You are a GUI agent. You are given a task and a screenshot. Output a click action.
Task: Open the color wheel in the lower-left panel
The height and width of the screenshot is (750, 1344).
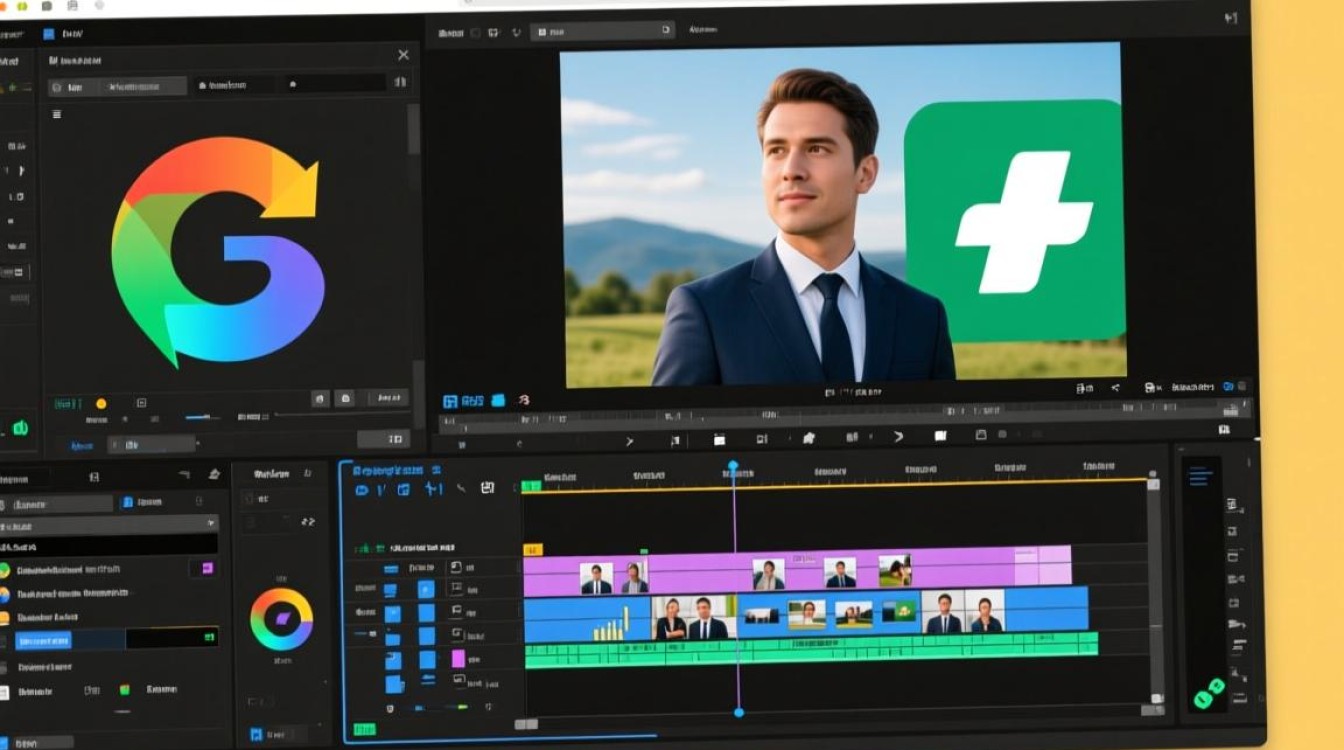tap(281, 619)
